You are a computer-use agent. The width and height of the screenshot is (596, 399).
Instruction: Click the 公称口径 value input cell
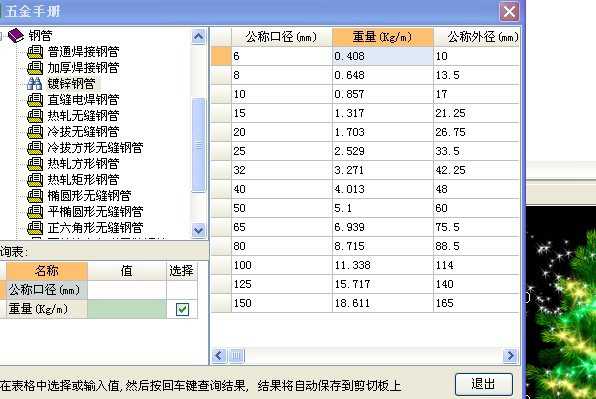[x=127, y=290]
